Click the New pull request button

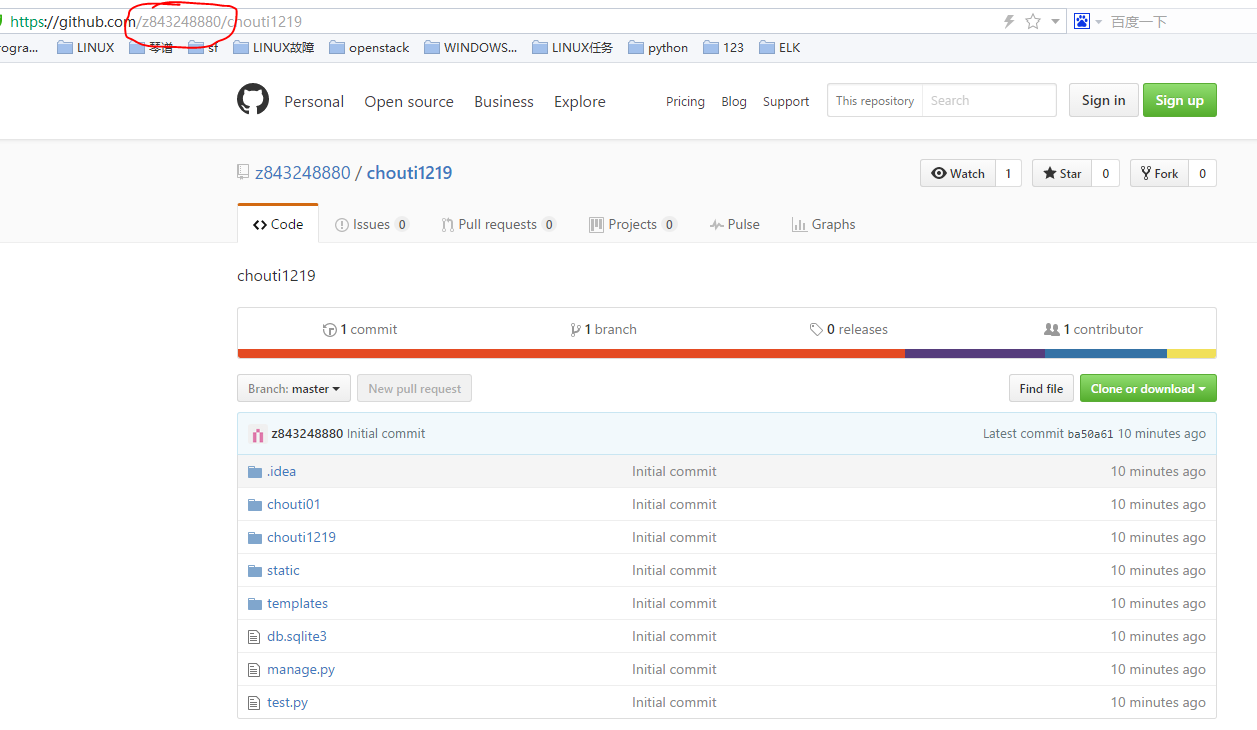coord(414,388)
